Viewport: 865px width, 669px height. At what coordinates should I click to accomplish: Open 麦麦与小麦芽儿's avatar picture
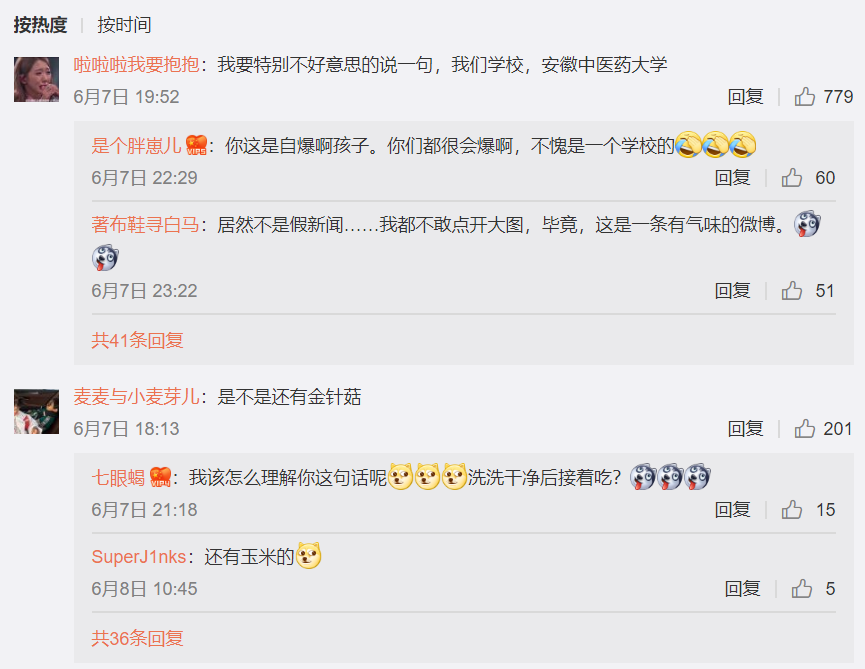click(x=36, y=411)
